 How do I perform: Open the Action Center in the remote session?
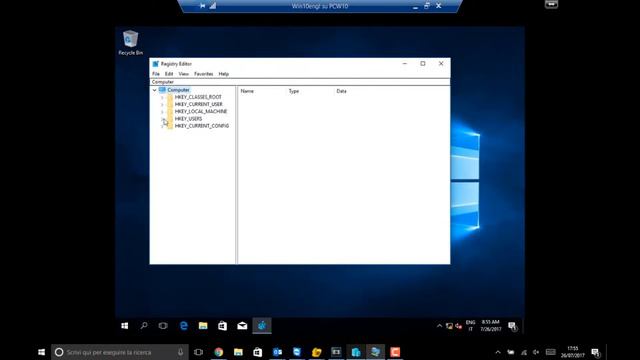pyautogui.click(x=512, y=326)
